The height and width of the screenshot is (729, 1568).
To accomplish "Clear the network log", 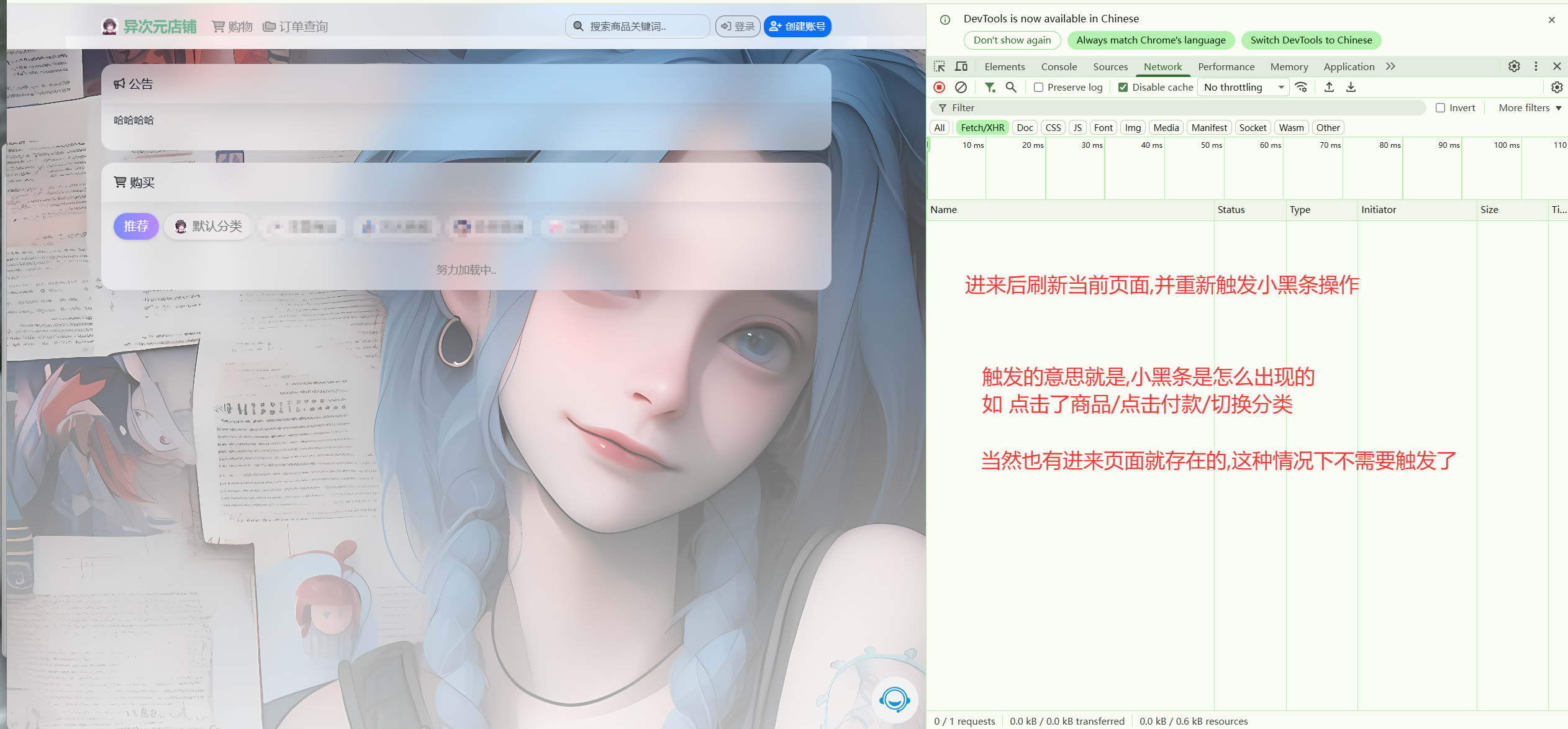I will pos(961,88).
